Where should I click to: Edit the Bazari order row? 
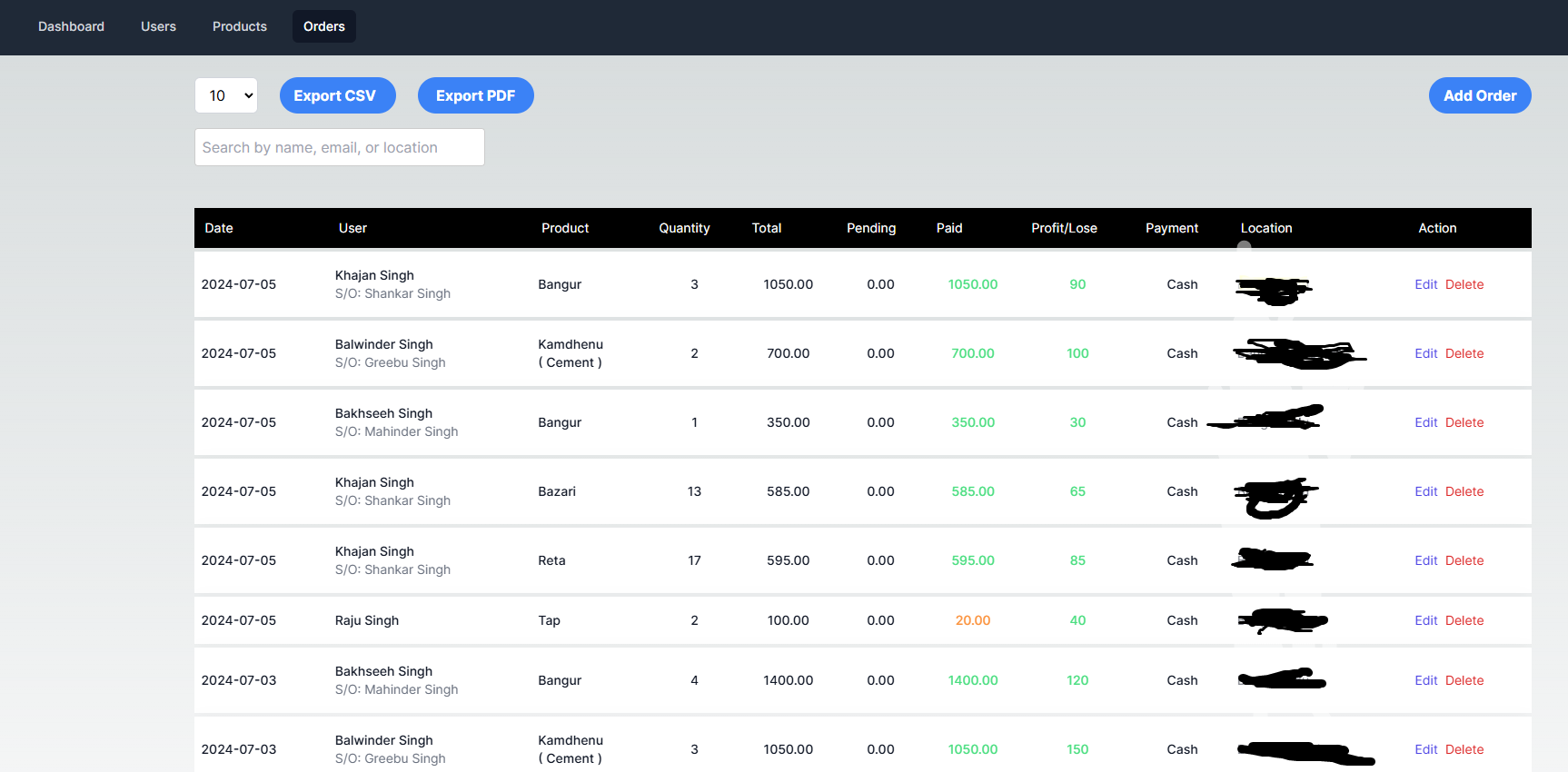(1425, 491)
